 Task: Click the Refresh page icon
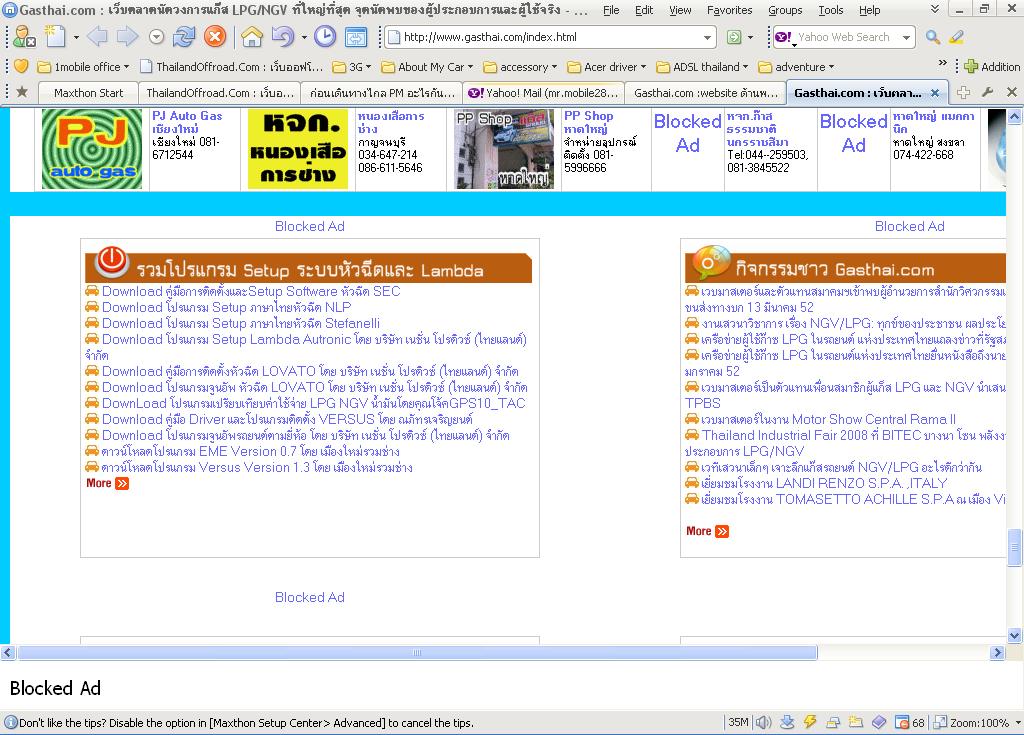[184, 37]
